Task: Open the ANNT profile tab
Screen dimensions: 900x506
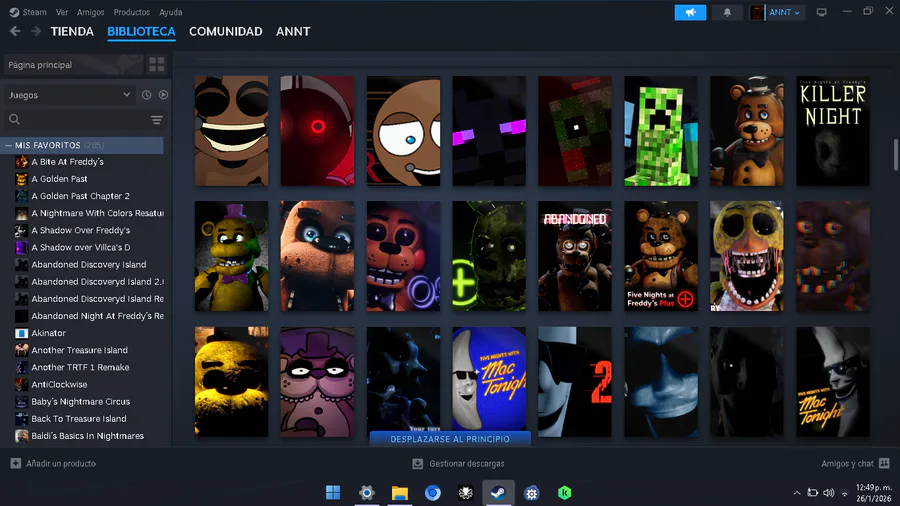Action: [293, 32]
